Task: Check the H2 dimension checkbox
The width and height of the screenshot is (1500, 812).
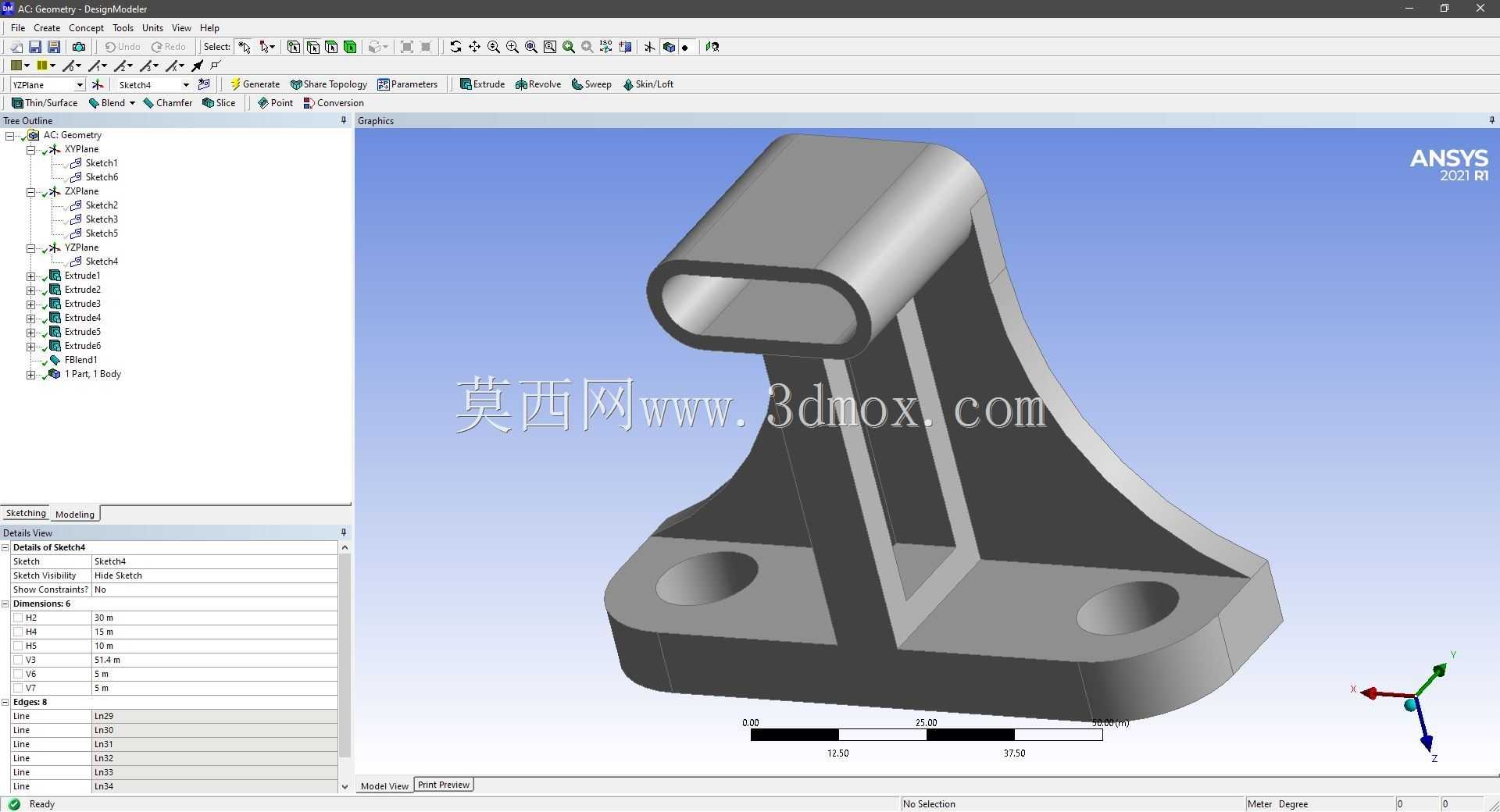Action: tap(19, 618)
